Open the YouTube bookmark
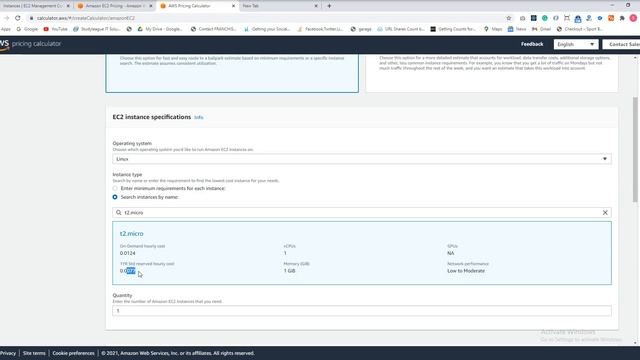This screenshot has height=360, width=640. pyautogui.click(x=56, y=29)
